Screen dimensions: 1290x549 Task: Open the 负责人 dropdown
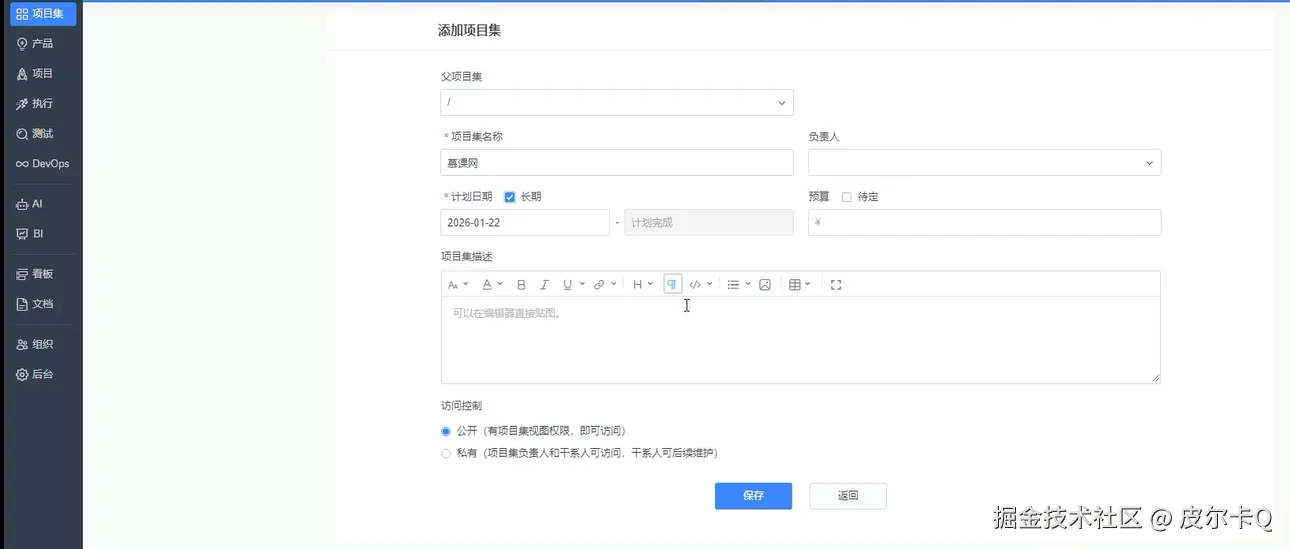985,162
